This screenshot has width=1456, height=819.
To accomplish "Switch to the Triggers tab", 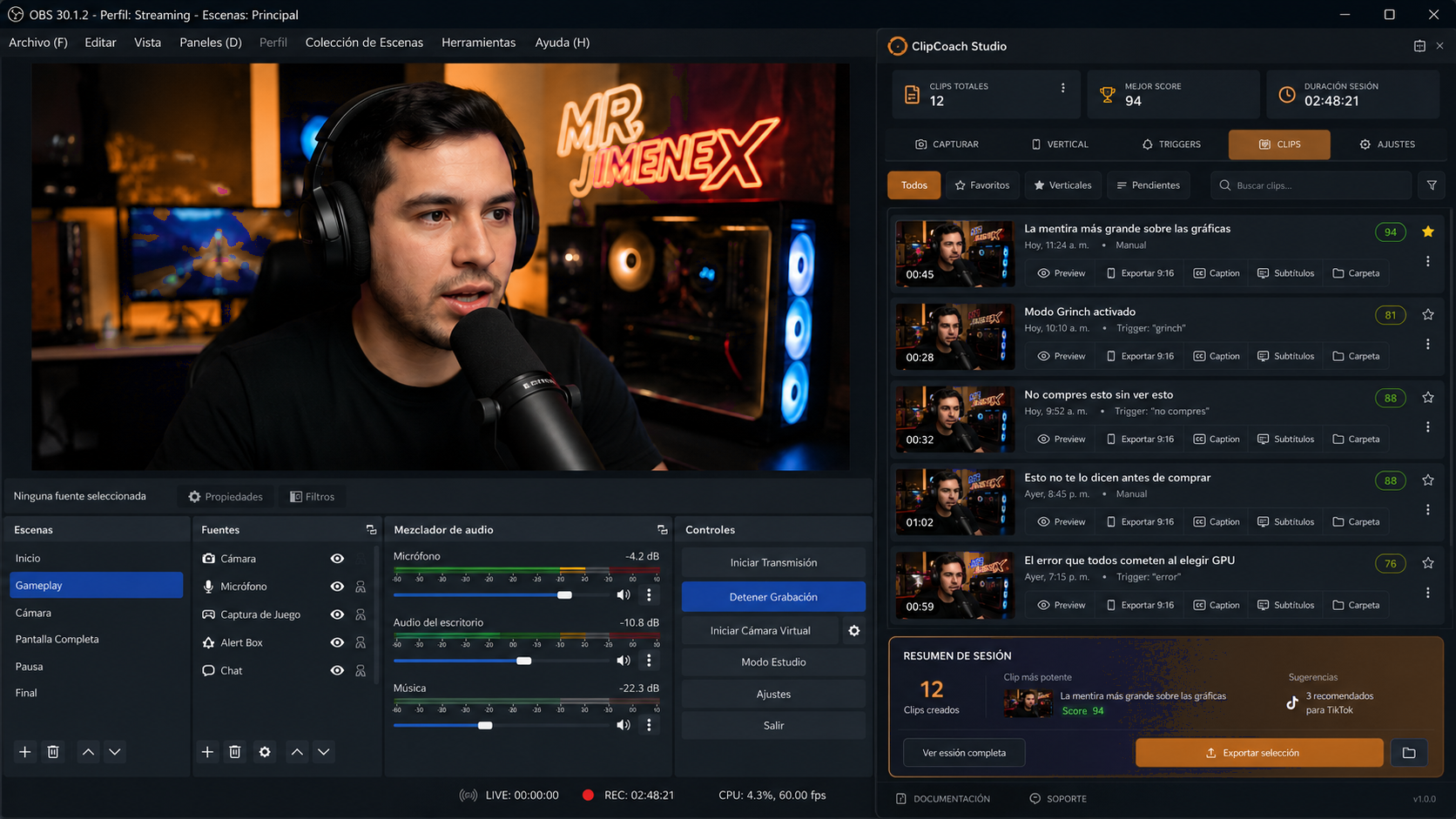I will (x=1171, y=144).
